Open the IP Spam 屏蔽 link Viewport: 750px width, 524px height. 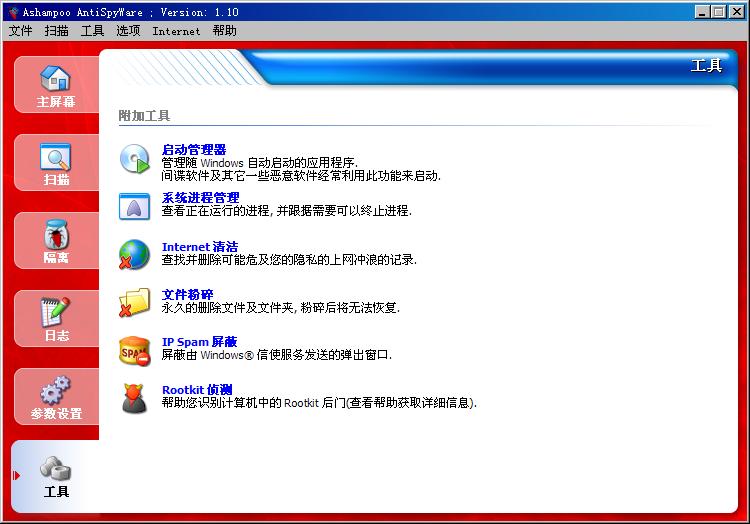[x=199, y=342]
